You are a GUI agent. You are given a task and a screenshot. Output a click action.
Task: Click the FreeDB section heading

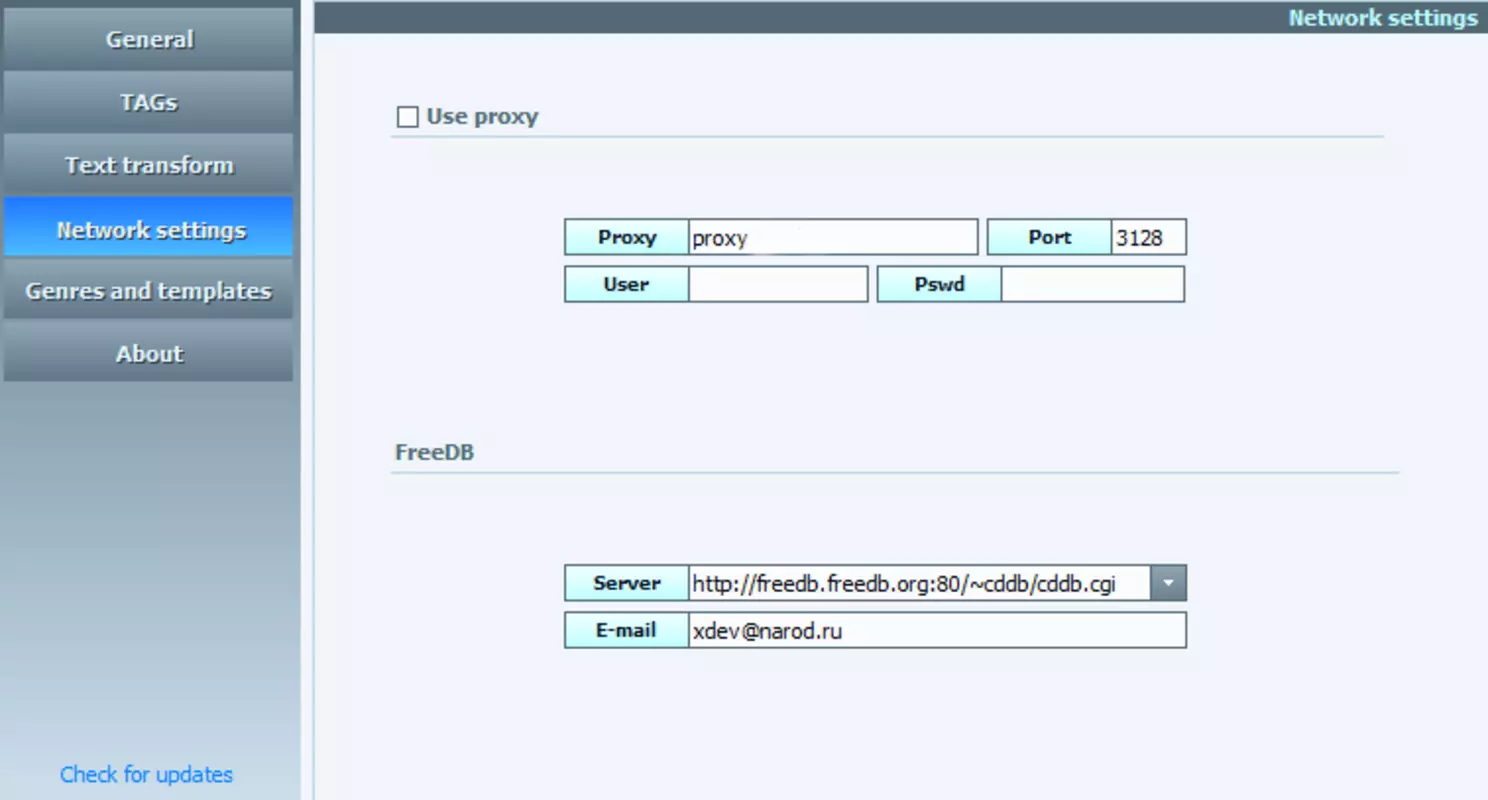tap(434, 452)
